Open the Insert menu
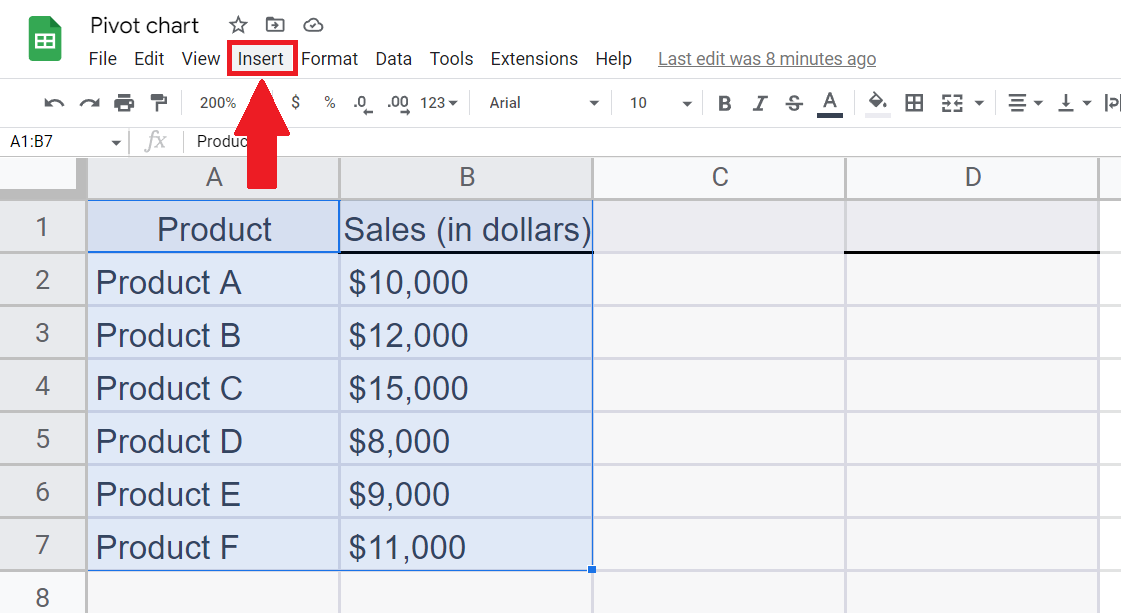Screen dimensions: 1121x613 click(261, 59)
